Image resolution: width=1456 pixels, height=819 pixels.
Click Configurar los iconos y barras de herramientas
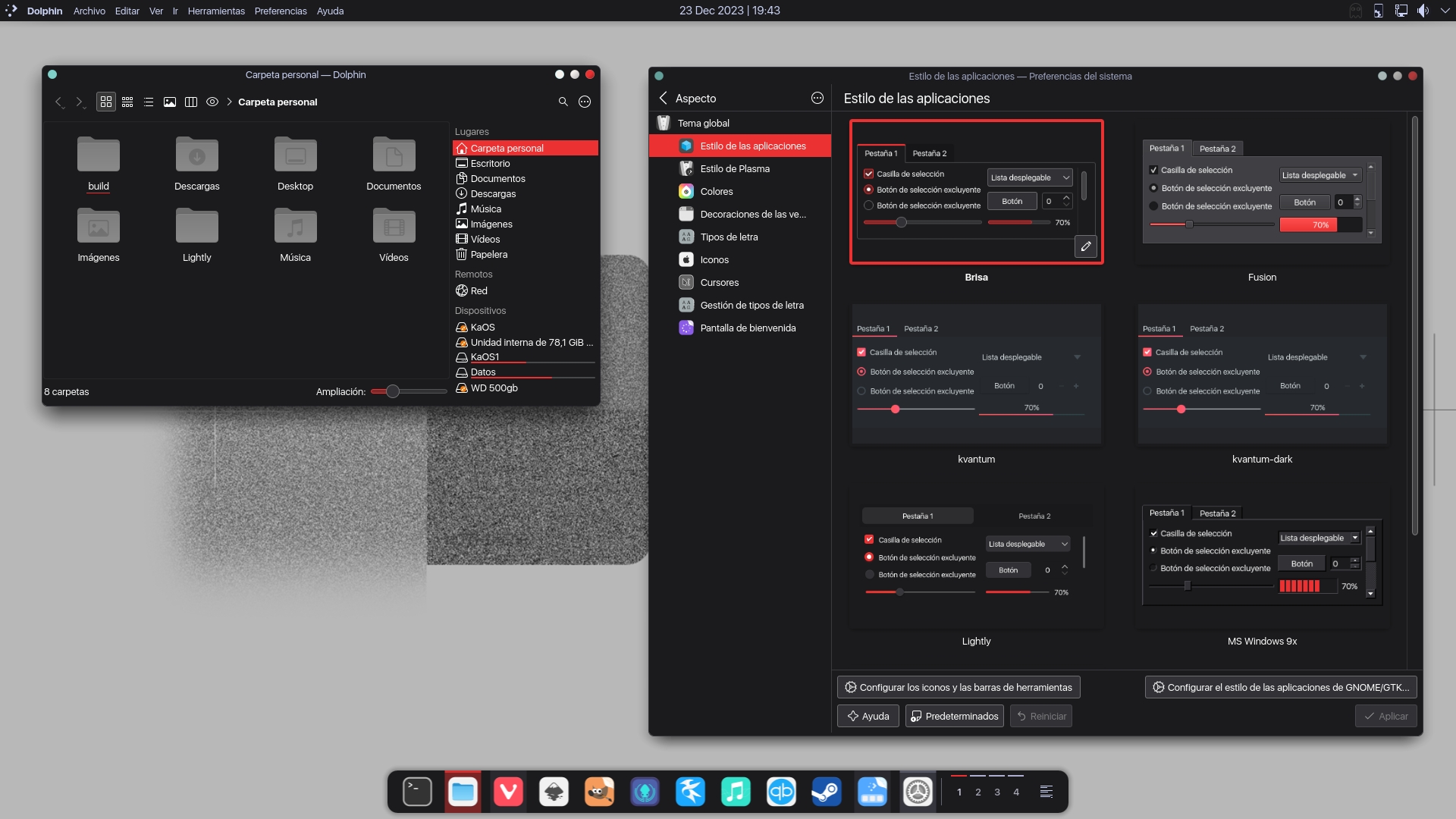(x=959, y=688)
